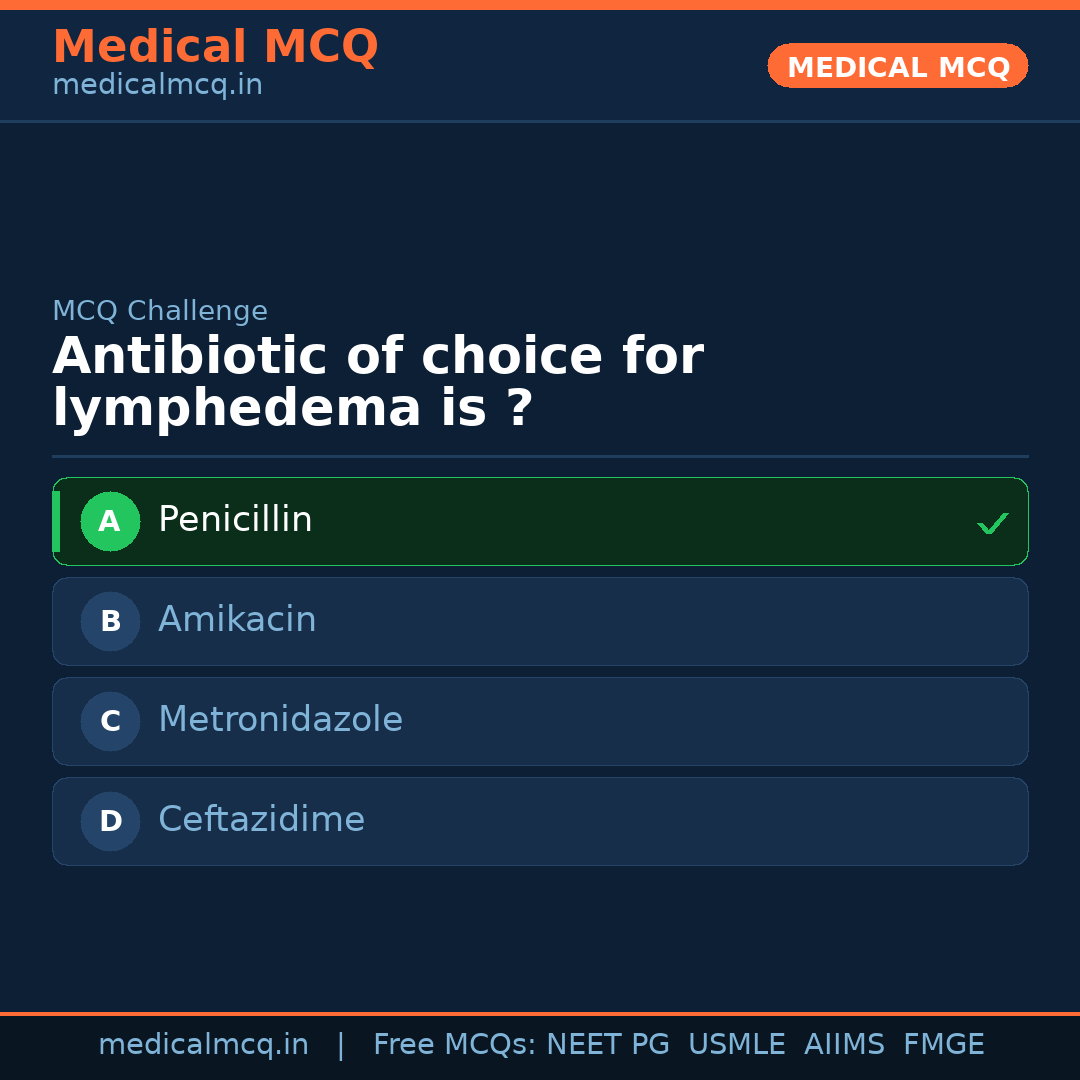Select the Penicillin answer option
Image resolution: width=1080 pixels, height=1080 pixels.
click(x=540, y=521)
